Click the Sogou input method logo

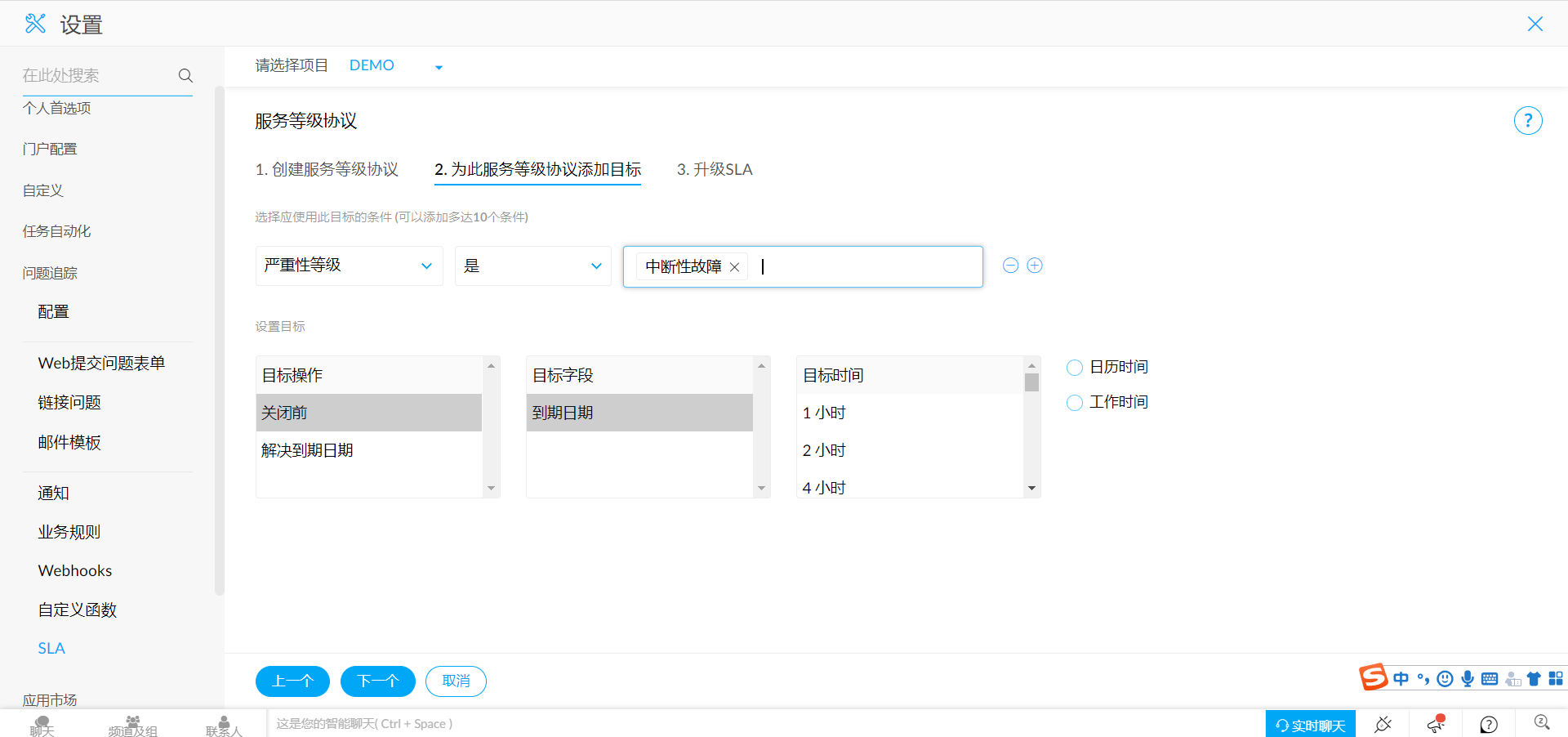coord(1373,677)
